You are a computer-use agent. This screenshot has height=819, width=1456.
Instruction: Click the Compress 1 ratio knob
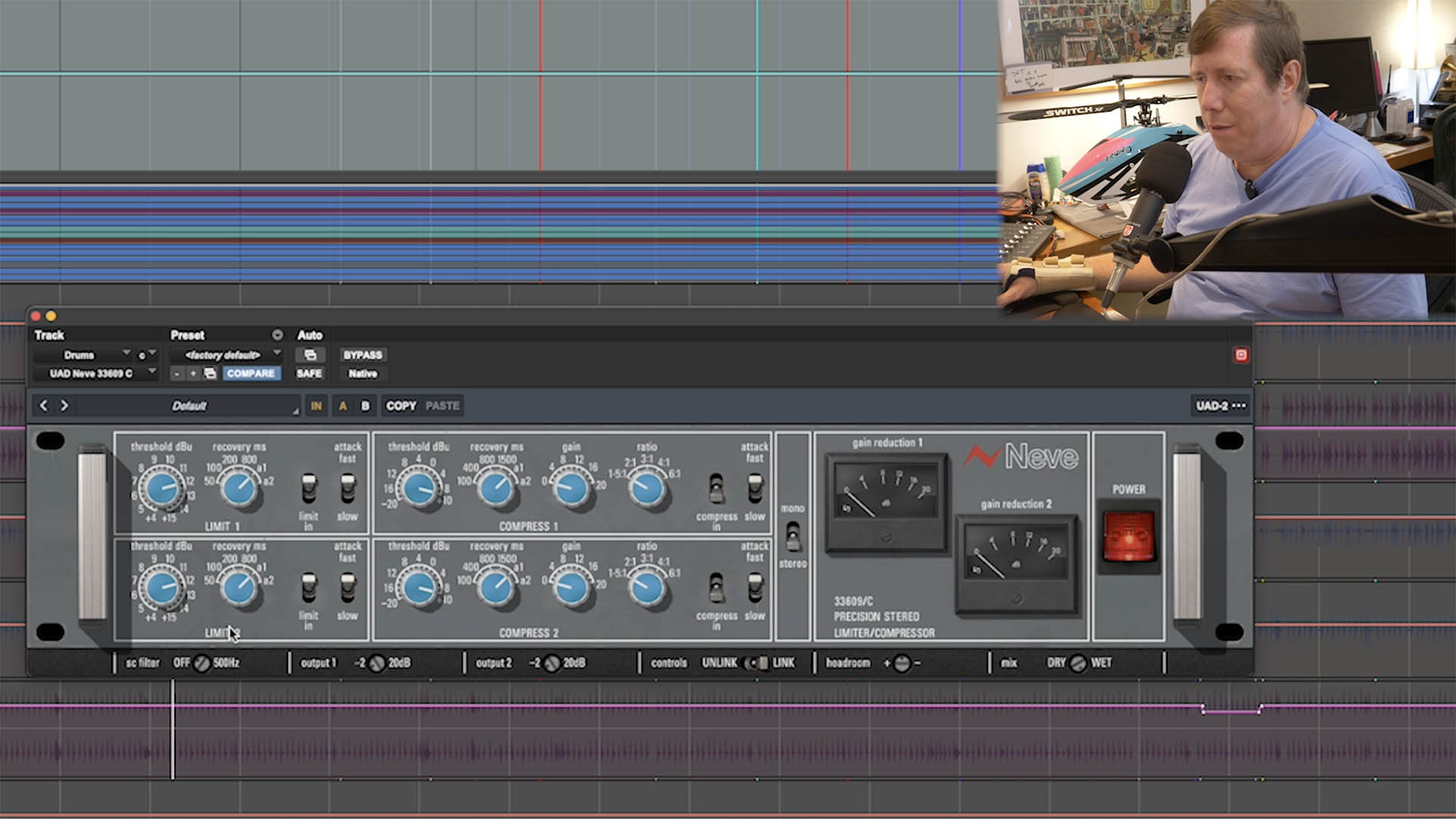coord(647,489)
